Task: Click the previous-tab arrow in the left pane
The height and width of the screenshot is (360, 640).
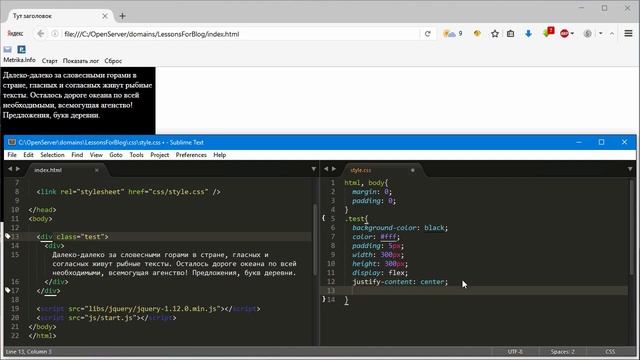Action: (10, 169)
